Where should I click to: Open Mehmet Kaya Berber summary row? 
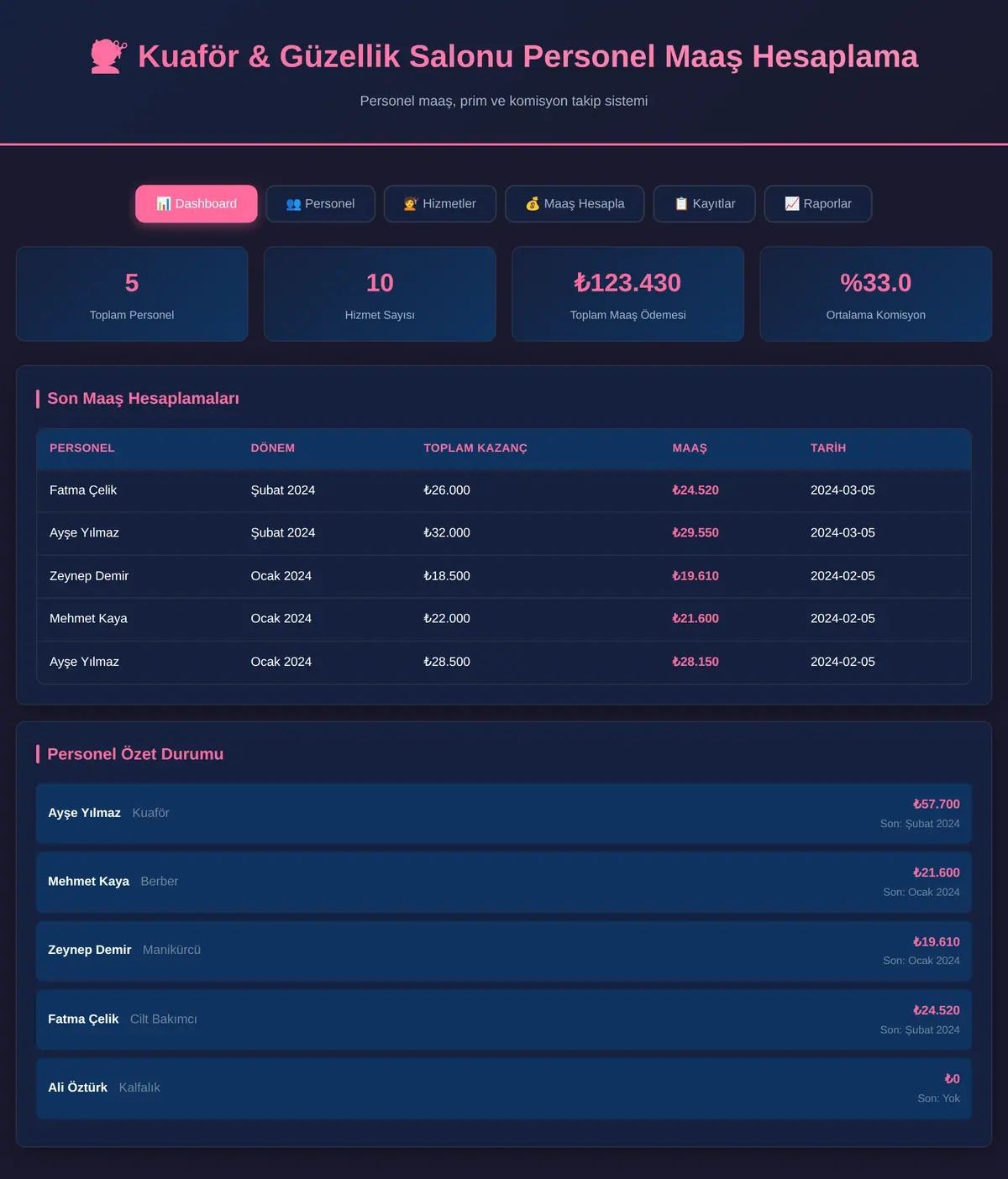tap(504, 883)
